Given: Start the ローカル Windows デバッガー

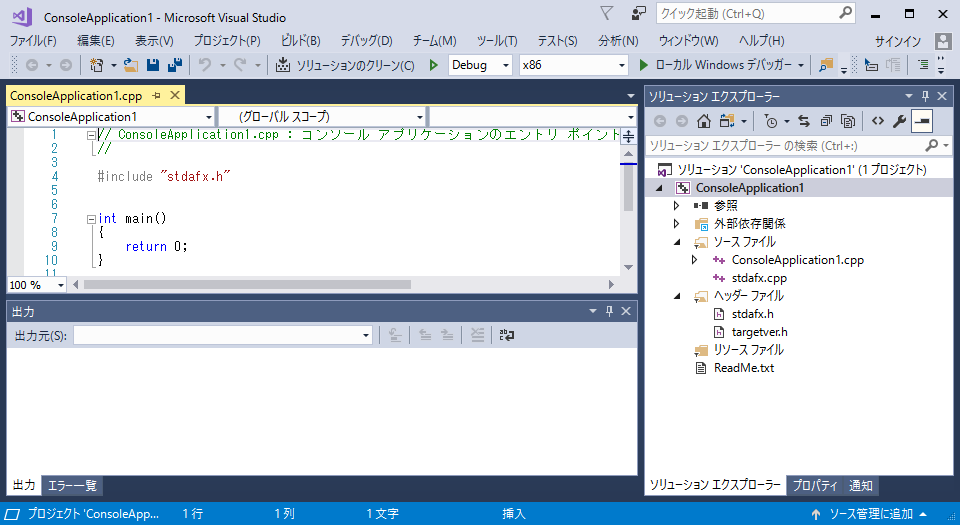Looking at the screenshot, I should [715, 65].
